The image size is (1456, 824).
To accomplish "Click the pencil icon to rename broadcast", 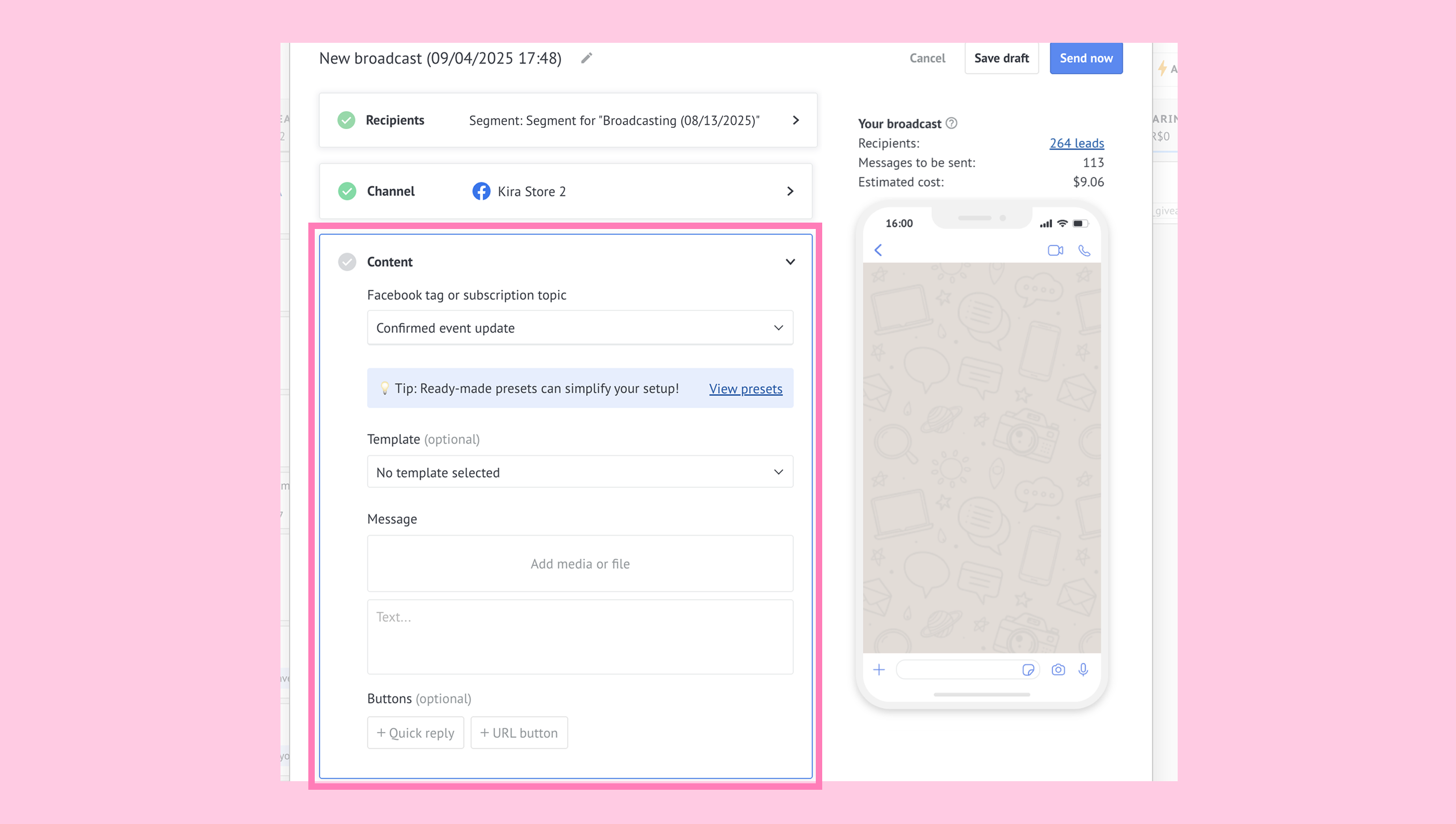I will pyautogui.click(x=587, y=58).
